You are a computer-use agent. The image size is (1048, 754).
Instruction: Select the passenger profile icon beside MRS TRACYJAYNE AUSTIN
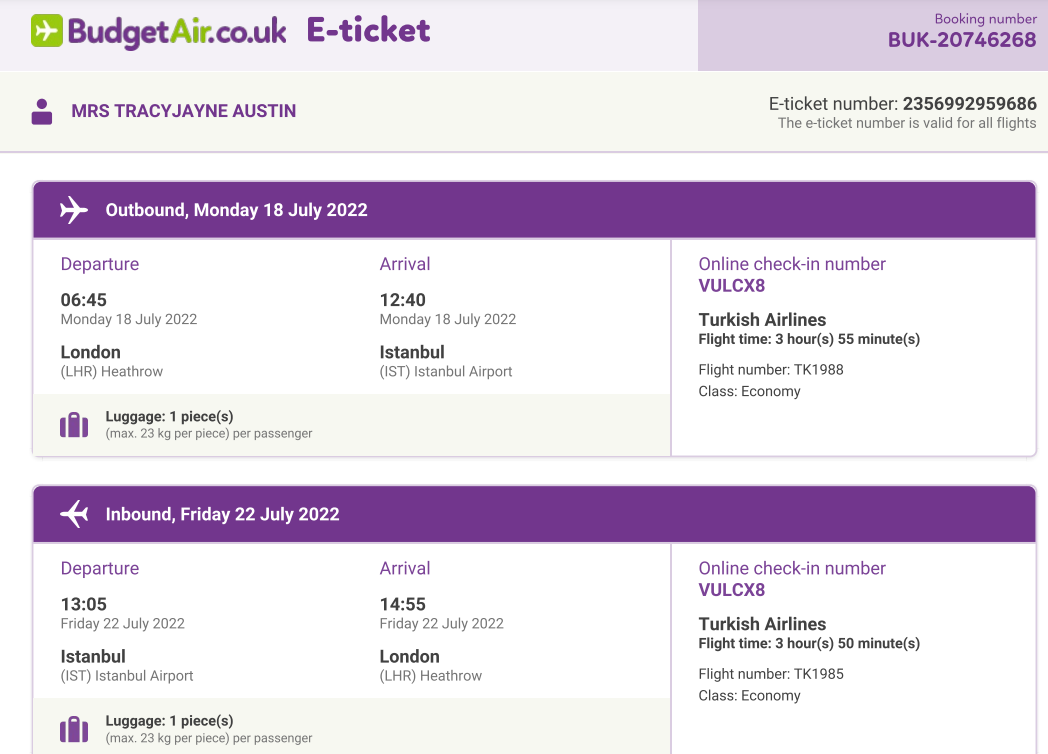click(41, 111)
